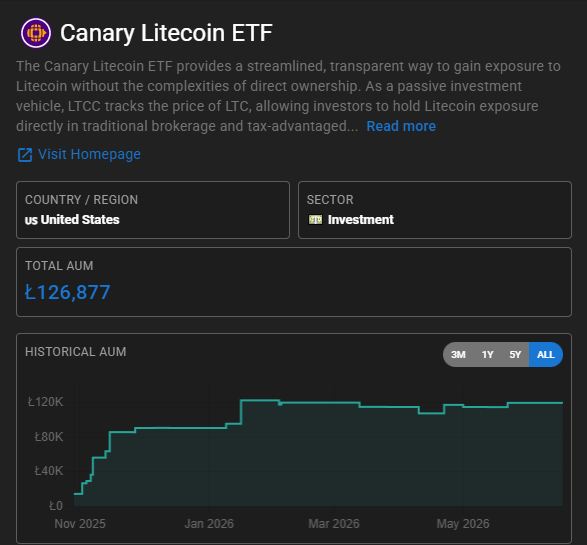The height and width of the screenshot is (545, 587).
Task: Open the Visit Homepage link
Action: (89, 154)
